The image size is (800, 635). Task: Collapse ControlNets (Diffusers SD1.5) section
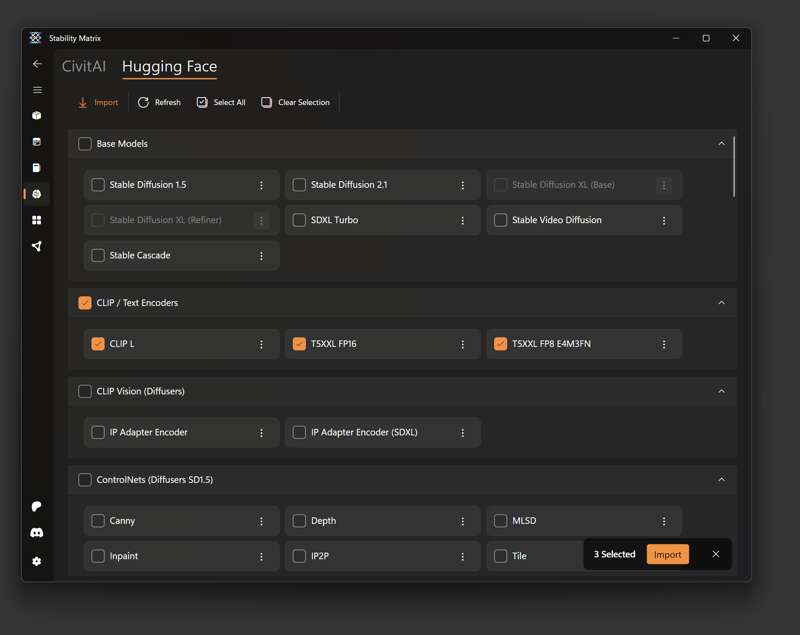tap(721, 480)
